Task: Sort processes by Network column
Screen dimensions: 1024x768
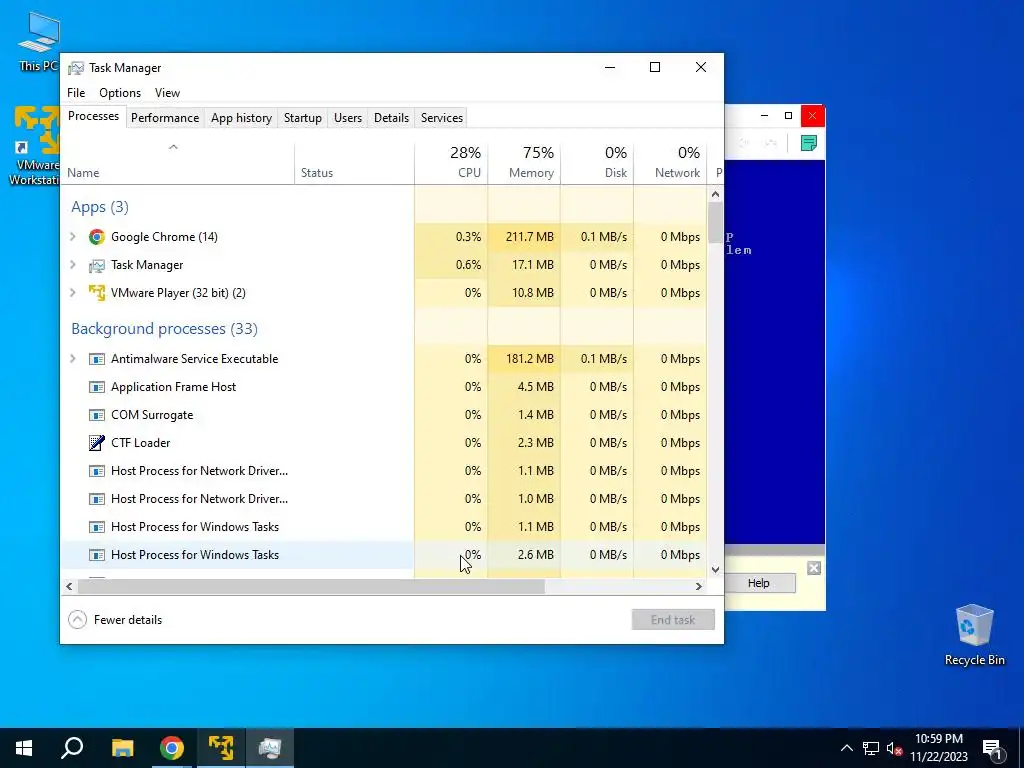Action: [x=670, y=163]
